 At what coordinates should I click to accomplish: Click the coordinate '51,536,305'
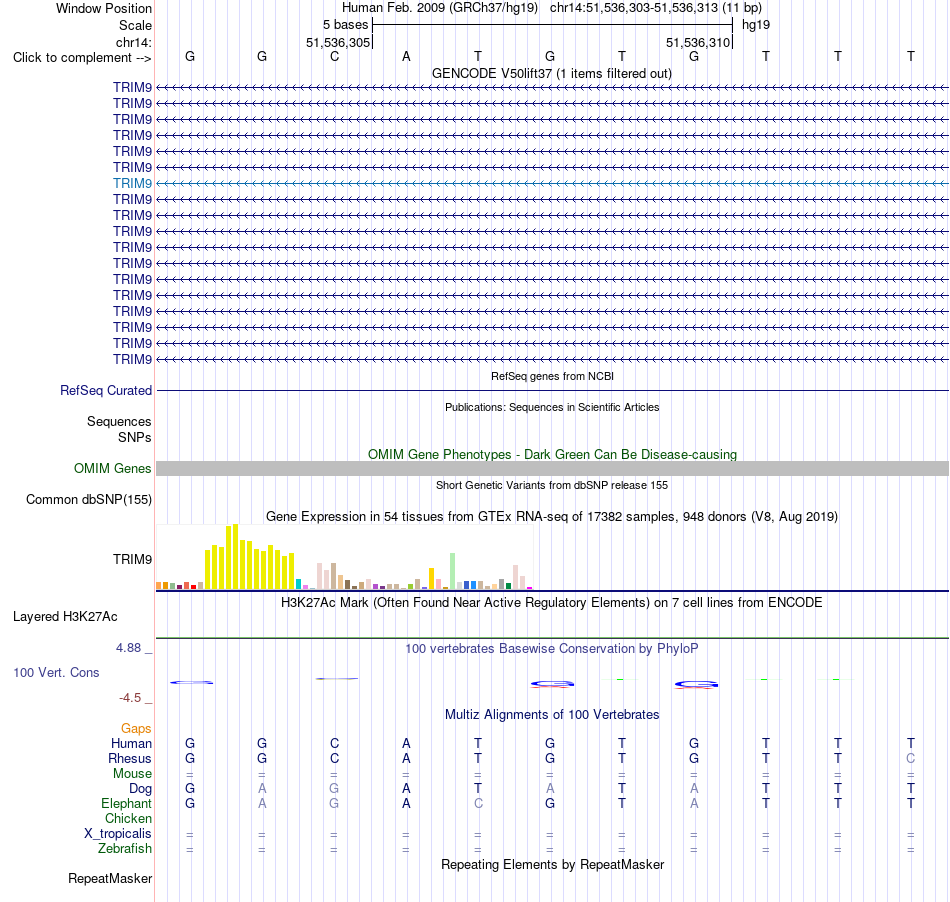click(x=338, y=42)
